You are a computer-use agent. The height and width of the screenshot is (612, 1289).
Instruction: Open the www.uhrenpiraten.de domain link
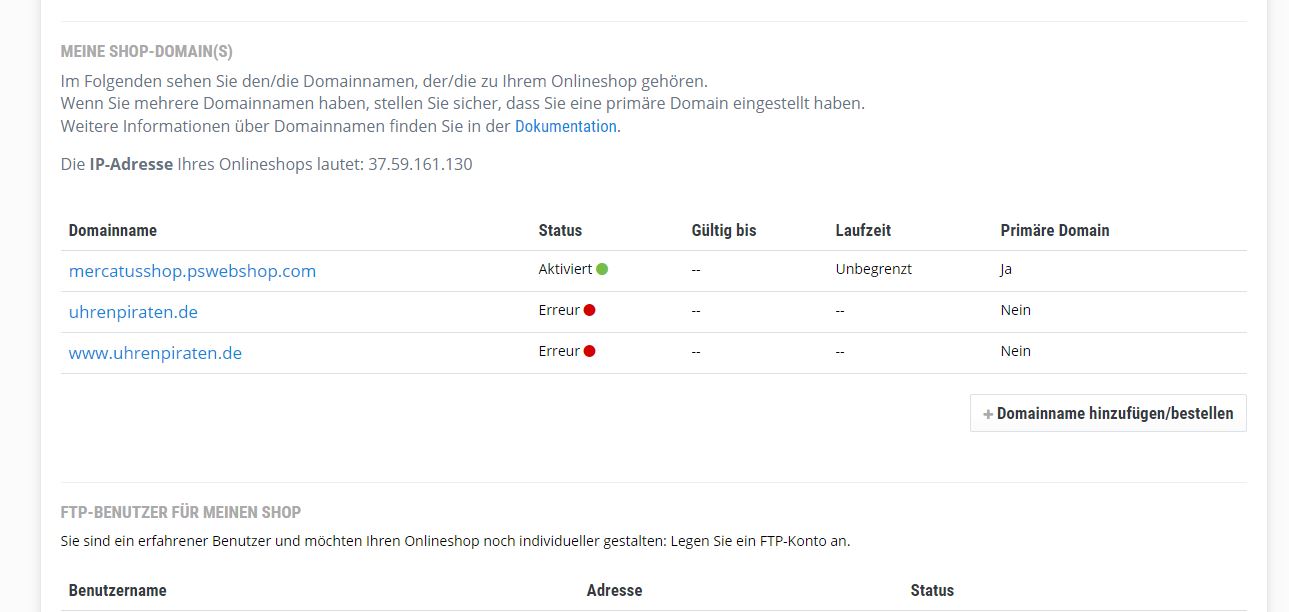155,353
